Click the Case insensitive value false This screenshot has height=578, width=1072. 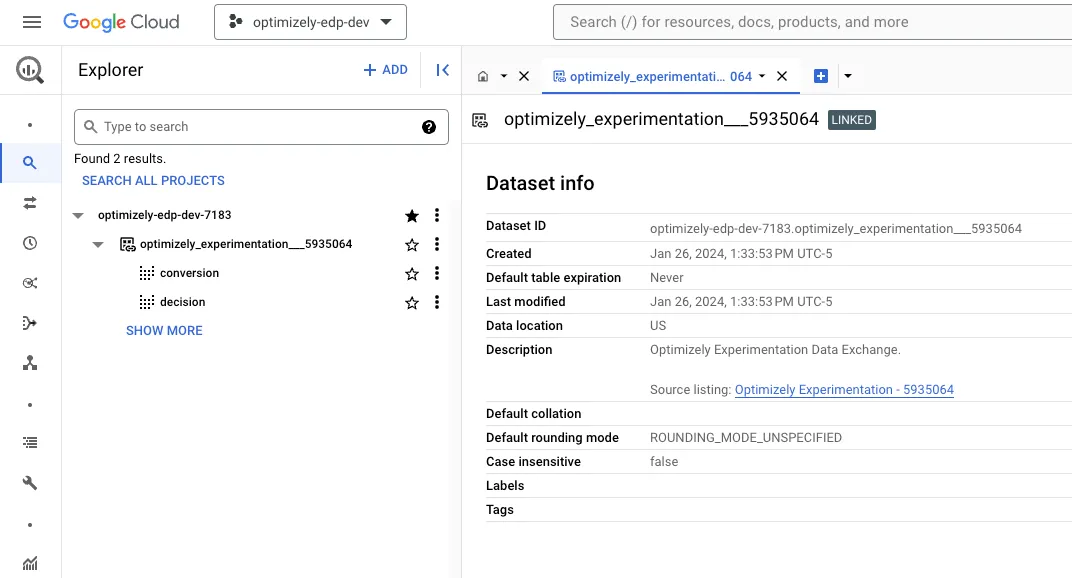click(x=664, y=462)
